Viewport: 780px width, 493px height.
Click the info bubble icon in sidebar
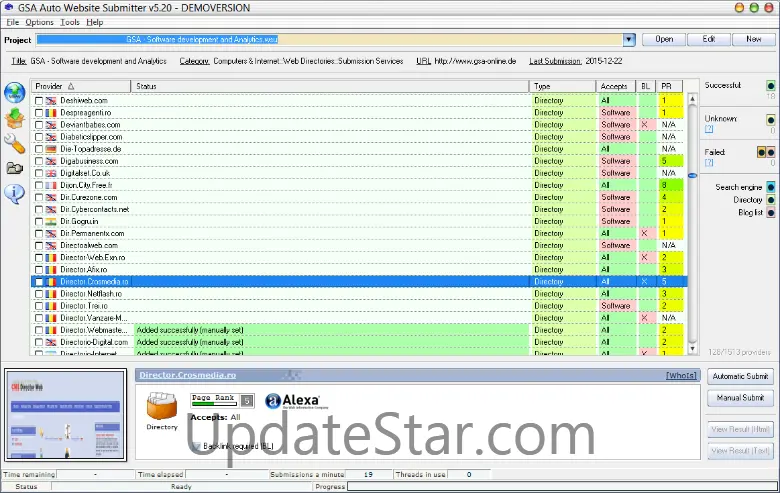[14, 193]
